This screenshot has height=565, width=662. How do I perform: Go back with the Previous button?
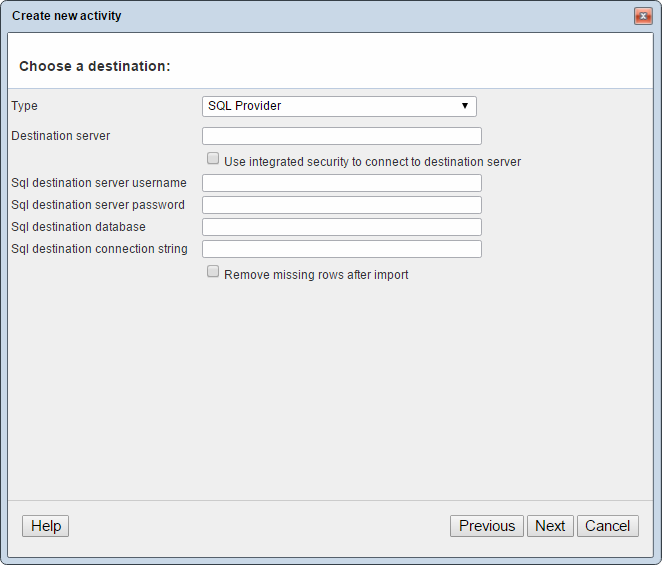487,526
